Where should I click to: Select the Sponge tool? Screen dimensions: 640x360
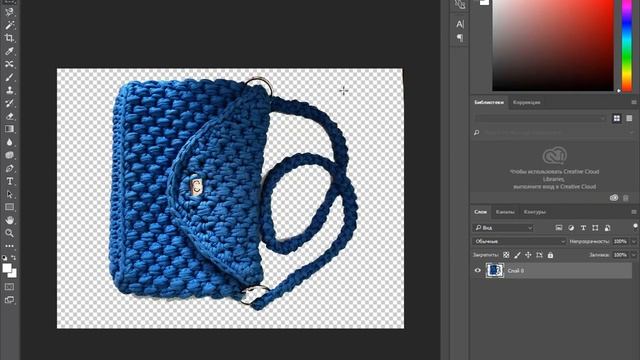coord(9,155)
